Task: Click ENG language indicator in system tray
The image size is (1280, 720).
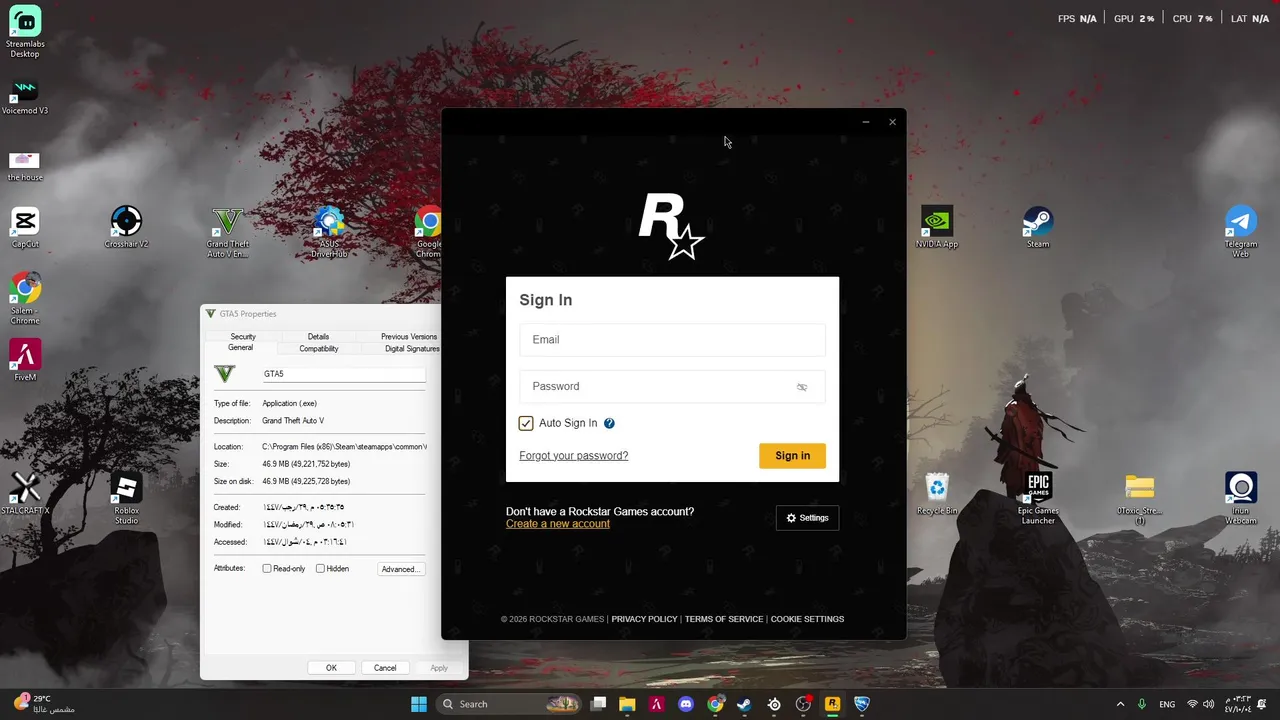Action: tap(1167, 704)
